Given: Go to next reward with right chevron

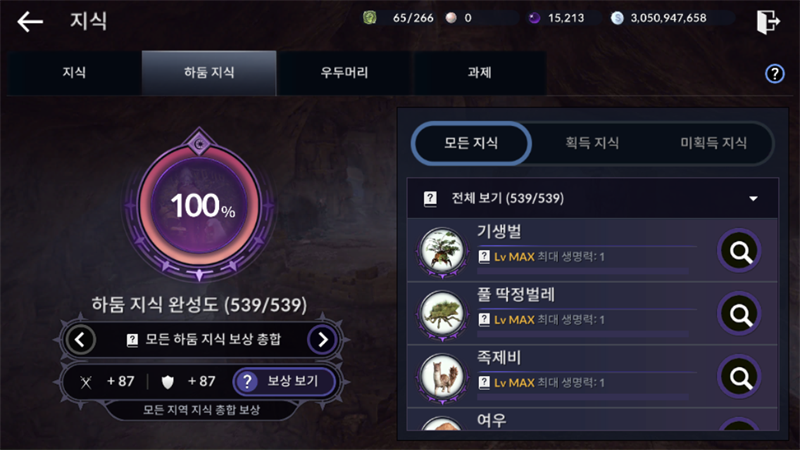Looking at the screenshot, I should pos(322,340).
